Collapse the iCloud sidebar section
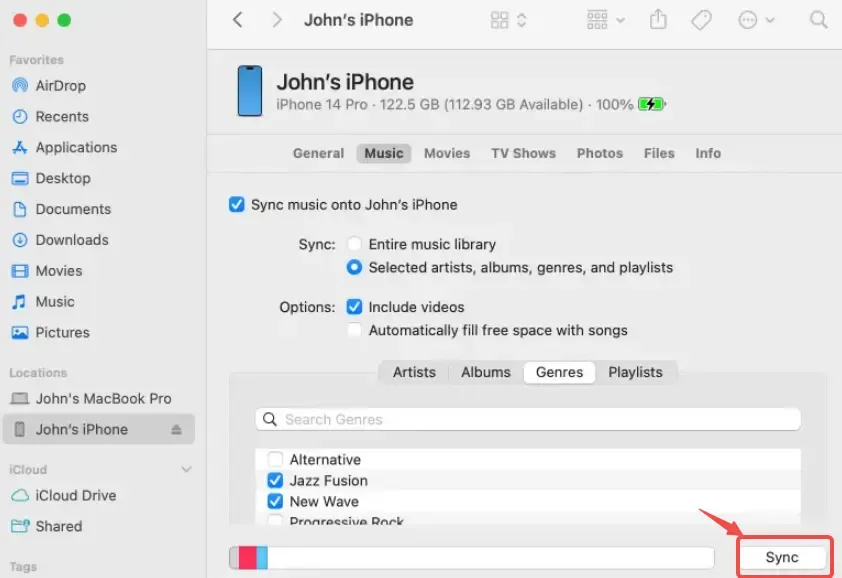This screenshot has width=842, height=578. tap(186, 470)
